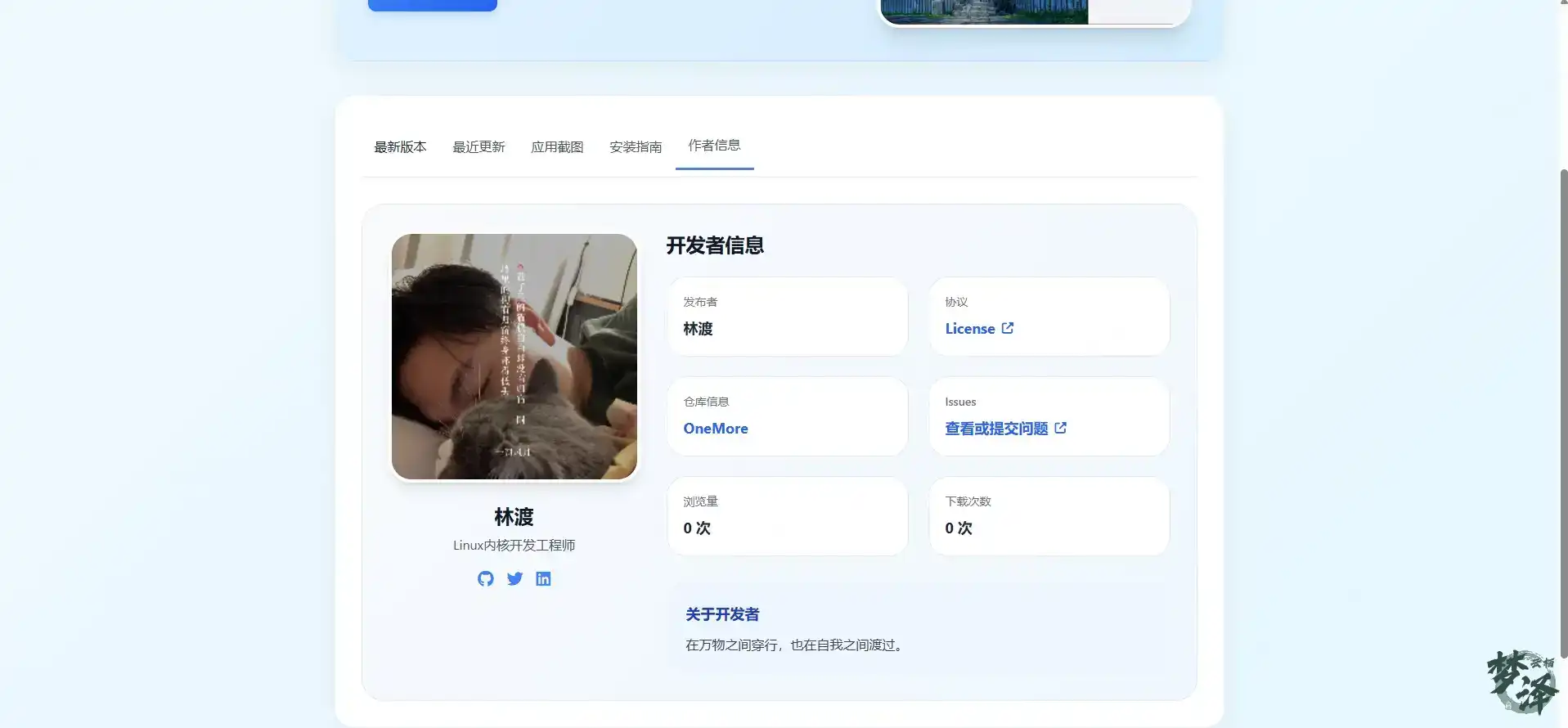This screenshot has height=728, width=1568.
Task: Click the 林渡 name under the avatar
Action: [514, 517]
